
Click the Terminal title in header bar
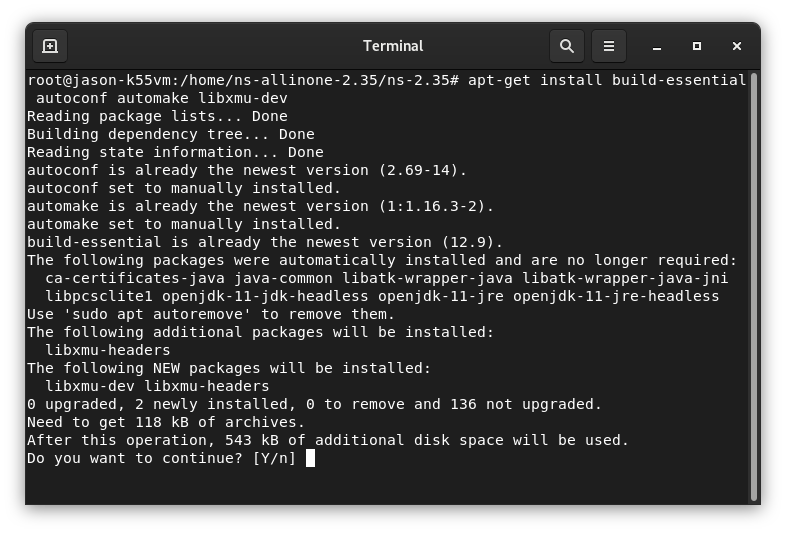393,46
